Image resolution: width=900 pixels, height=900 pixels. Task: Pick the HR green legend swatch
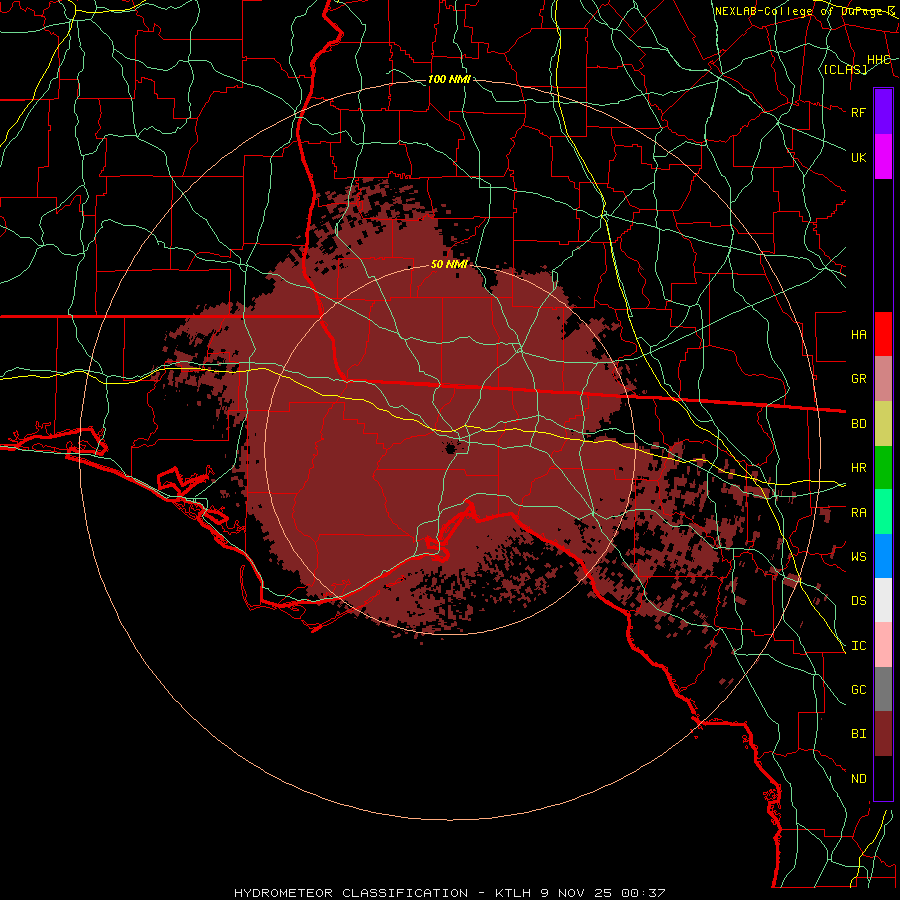[883, 468]
